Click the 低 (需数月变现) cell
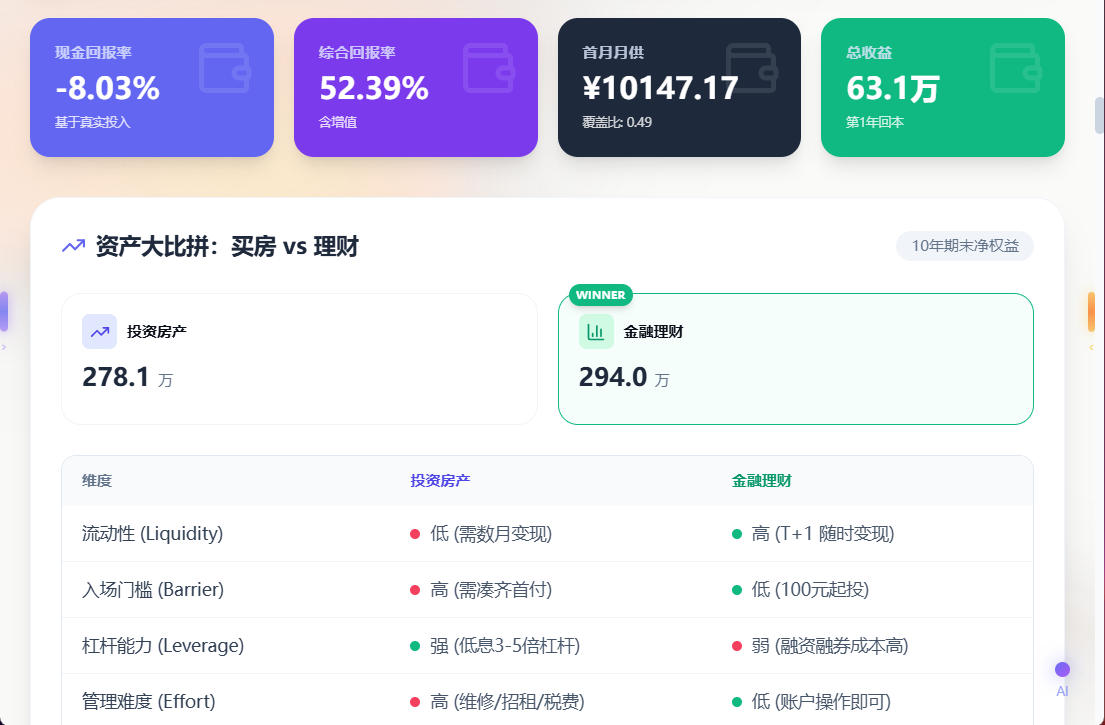The height and width of the screenshot is (725, 1105). coord(491,534)
